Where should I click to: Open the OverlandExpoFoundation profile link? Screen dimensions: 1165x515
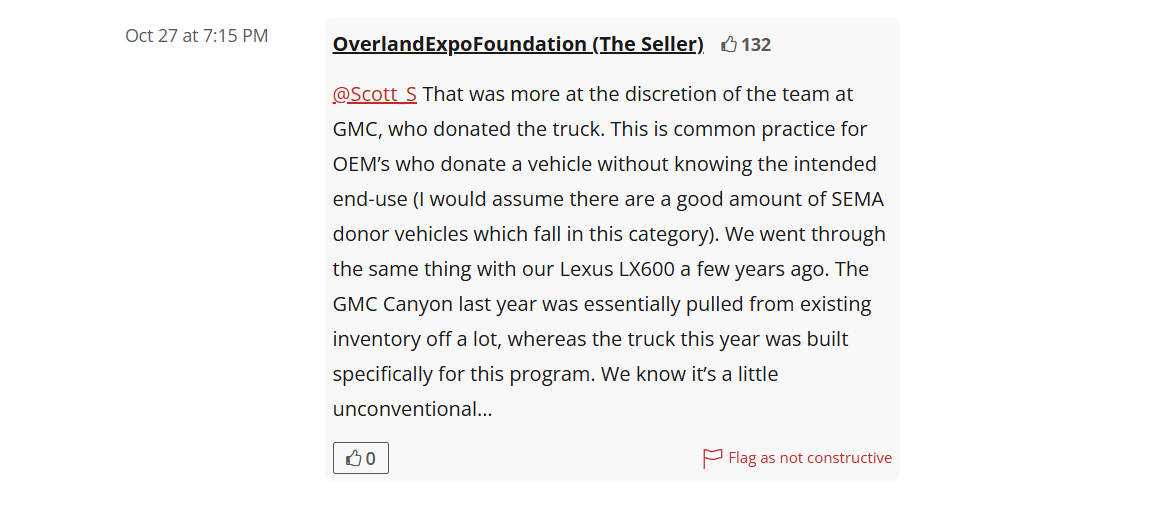(459, 44)
